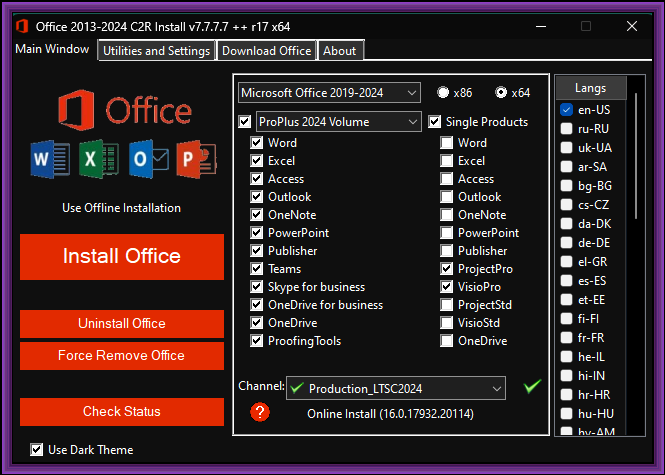Click the Online Install version text
The image size is (665, 475).
(391, 414)
